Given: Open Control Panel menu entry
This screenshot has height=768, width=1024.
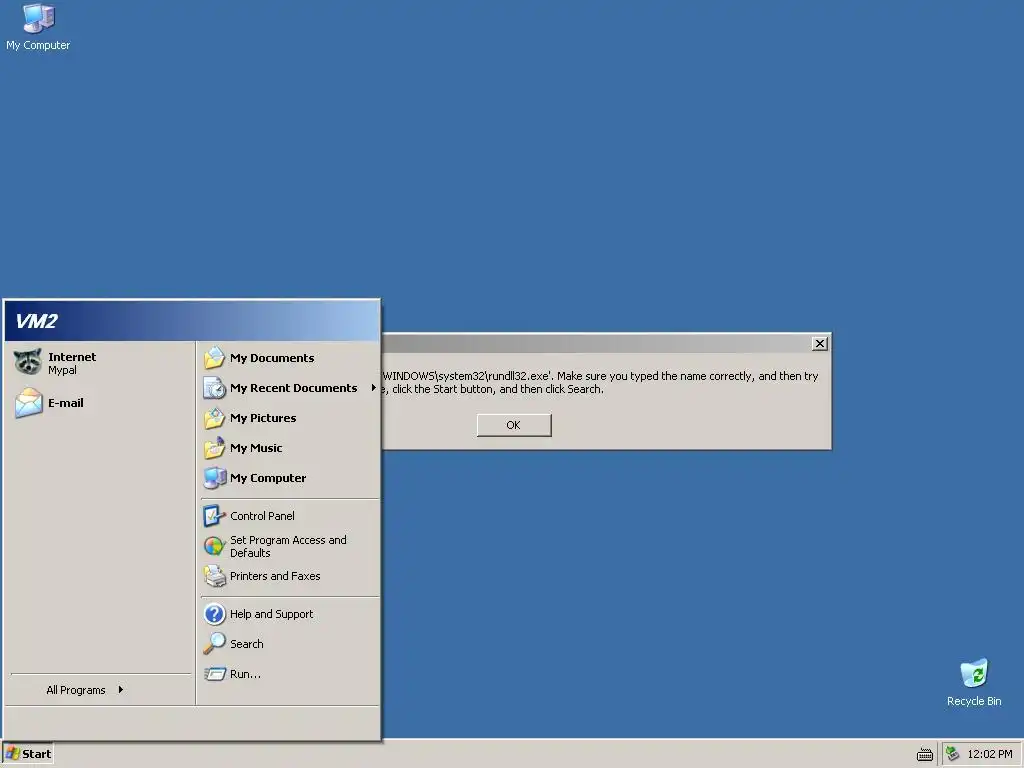Looking at the screenshot, I should click(x=290, y=516).
